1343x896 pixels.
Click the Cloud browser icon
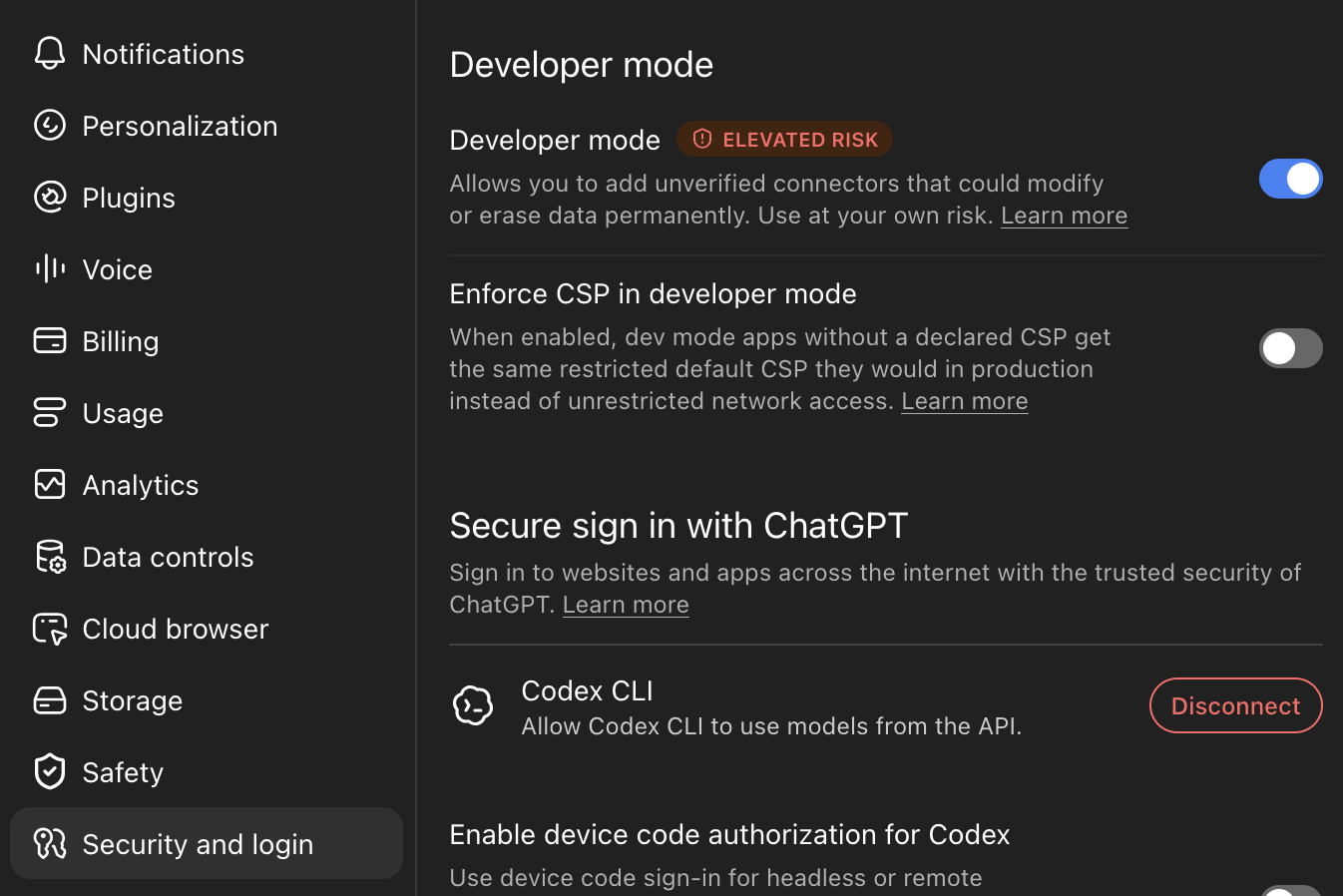tap(50, 629)
